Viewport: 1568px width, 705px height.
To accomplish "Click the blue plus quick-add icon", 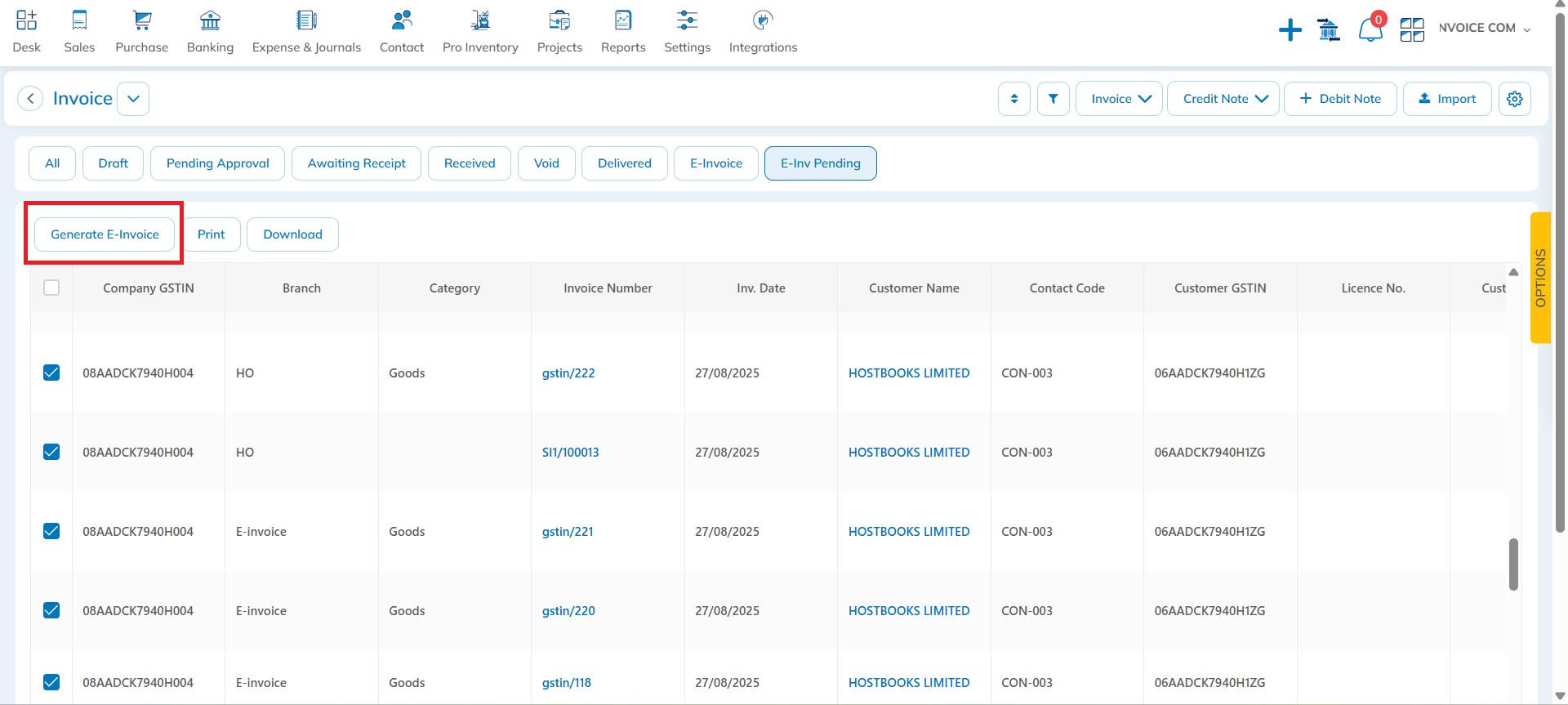I will click(1290, 31).
